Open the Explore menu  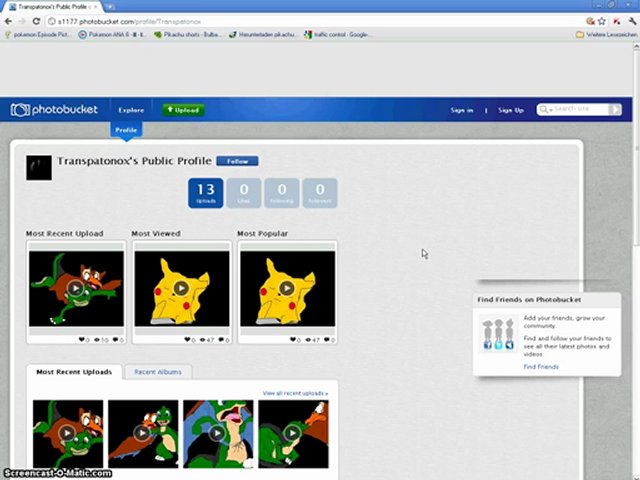click(131, 110)
